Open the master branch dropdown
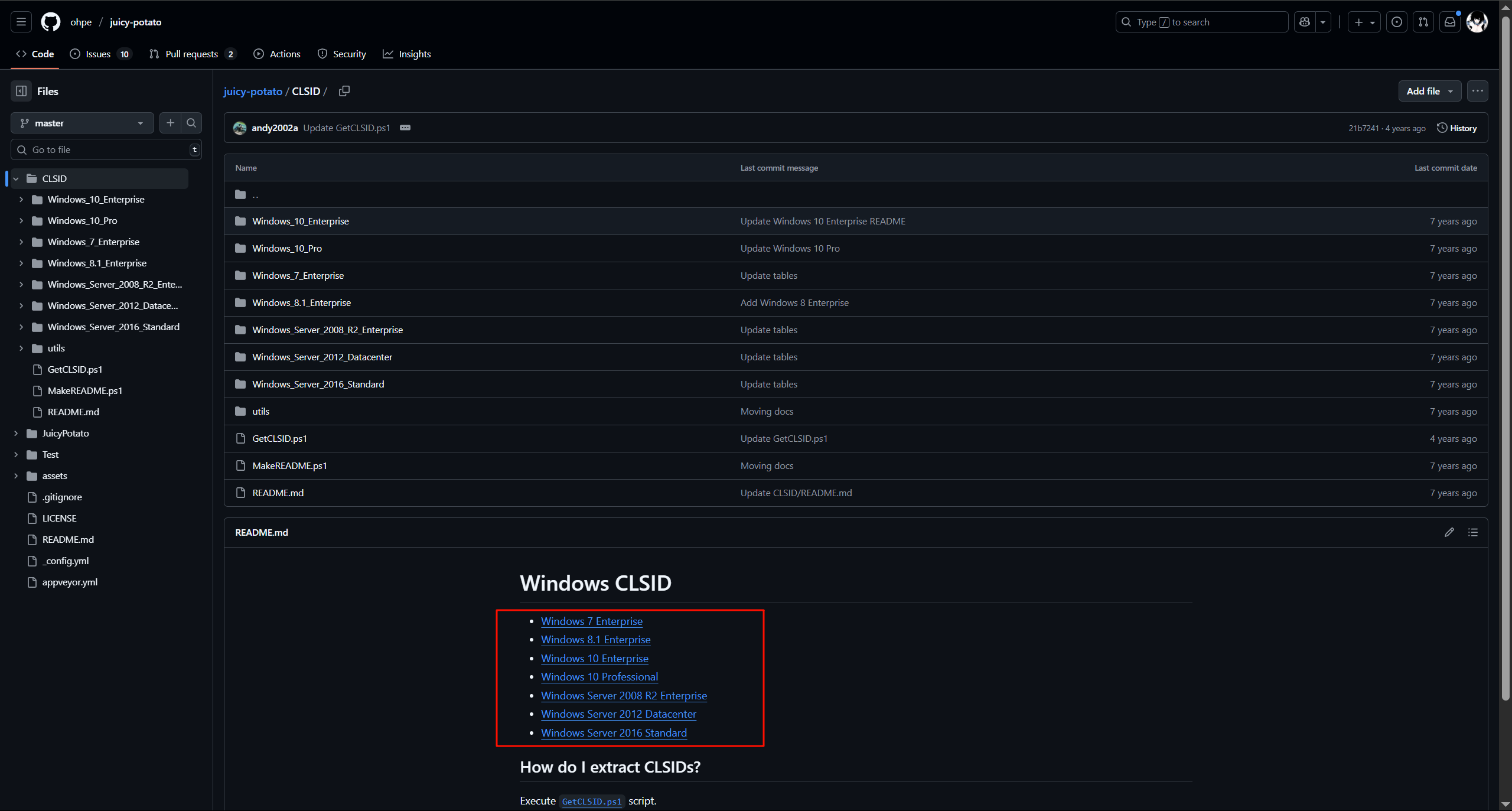 point(82,123)
